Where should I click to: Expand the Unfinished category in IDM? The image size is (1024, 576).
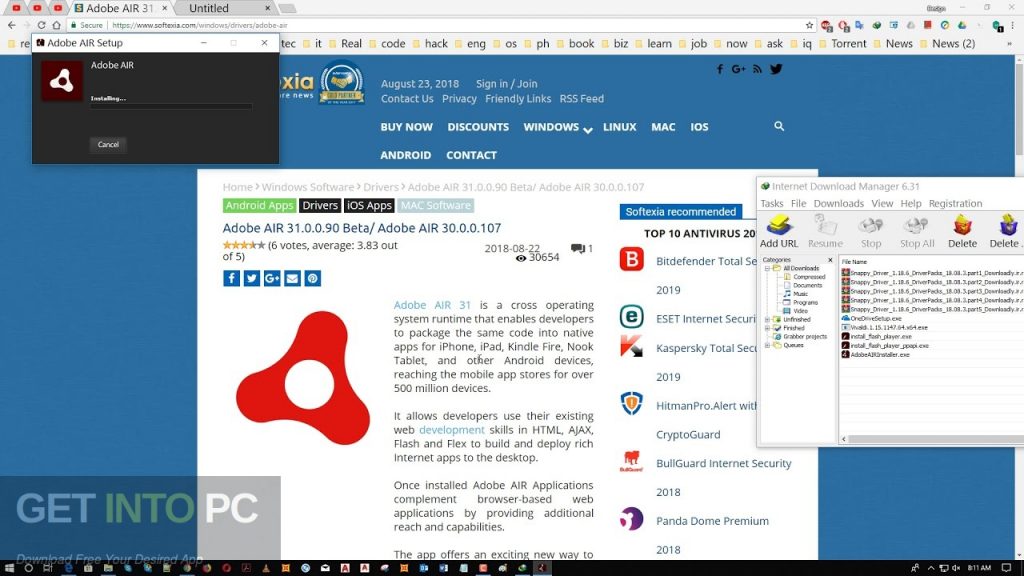767,319
